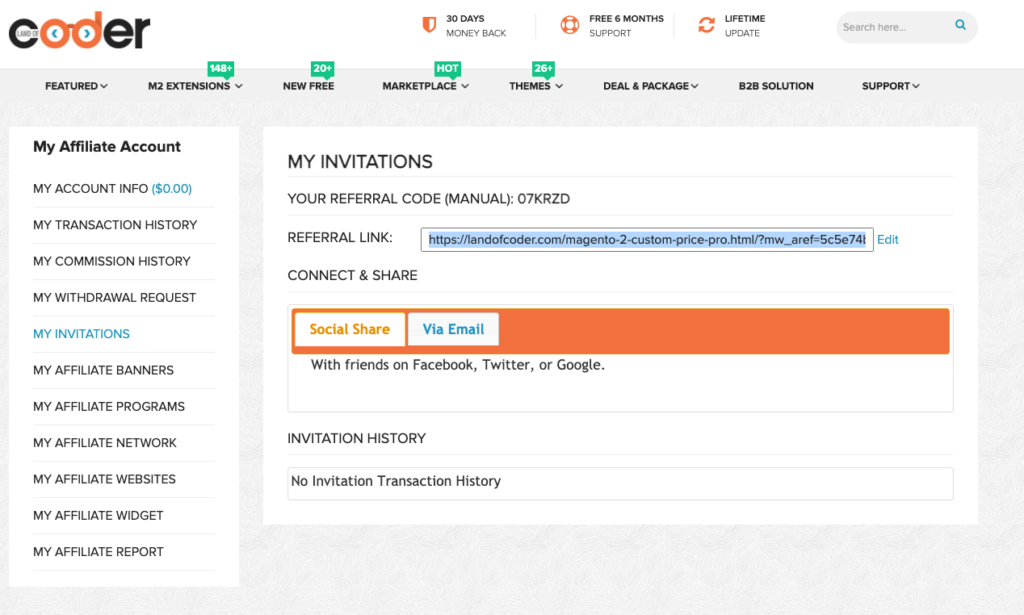Go to My Affiliate Banners
1024x615 pixels.
pyautogui.click(x=103, y=370)
